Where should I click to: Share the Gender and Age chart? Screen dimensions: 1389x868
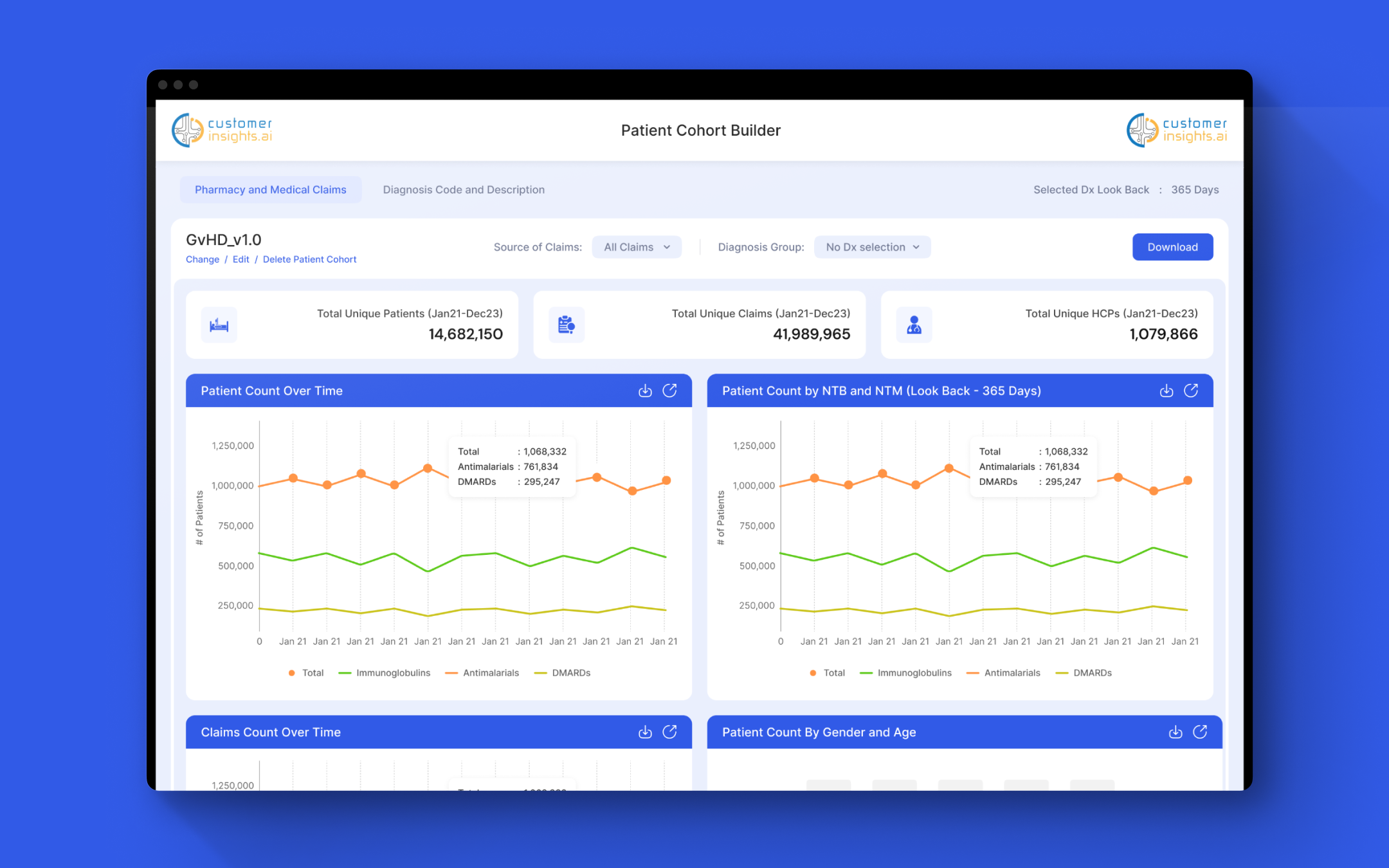pos(1200,732)
